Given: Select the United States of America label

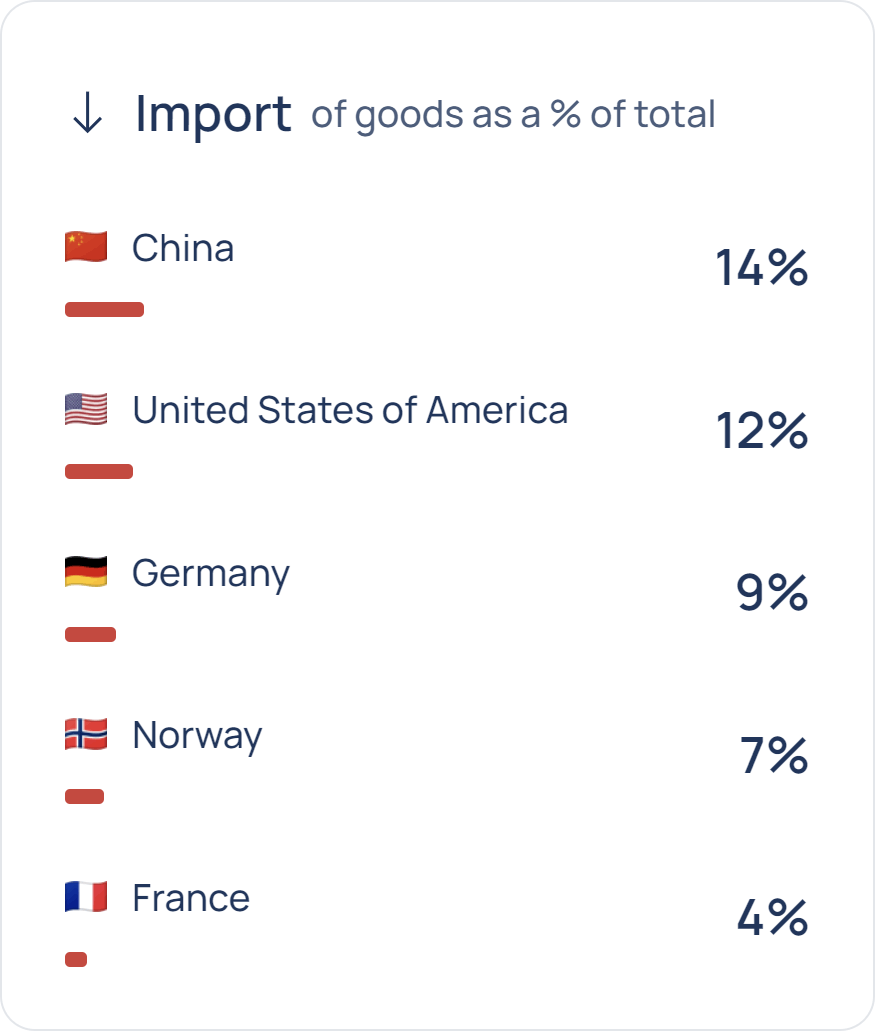Looking at the screenshot, I should pos(350,410).
